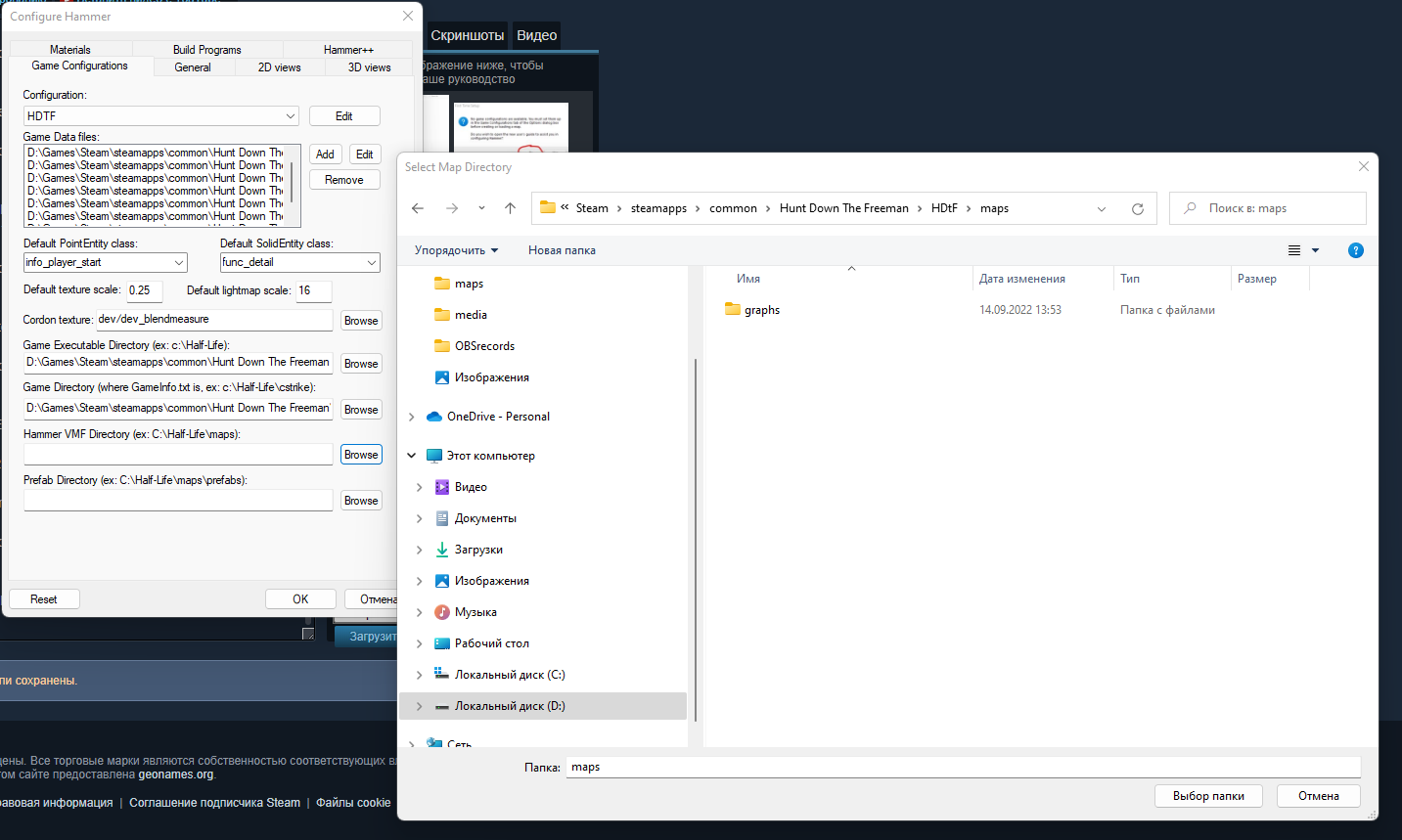The image size is (1402, 840).
Task: Browse for Cordon texture
Action: pyautogui.click(x=361, y=321)
